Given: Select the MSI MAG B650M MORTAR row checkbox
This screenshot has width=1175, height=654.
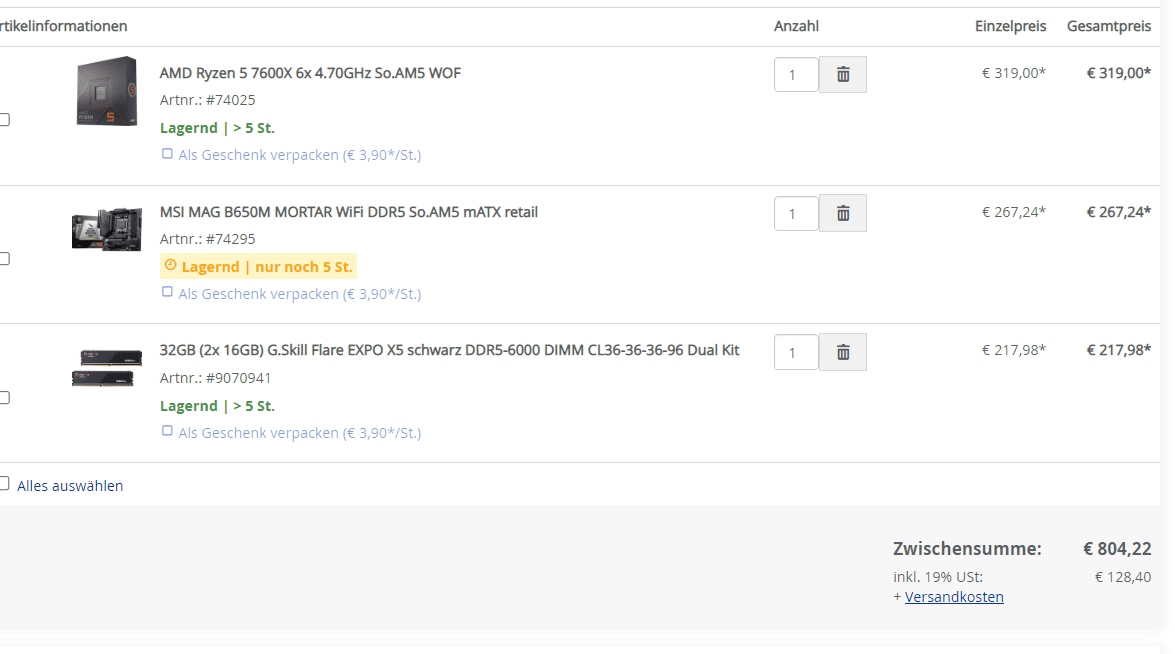Looking at the screenshot, I should tap(4, 258).
